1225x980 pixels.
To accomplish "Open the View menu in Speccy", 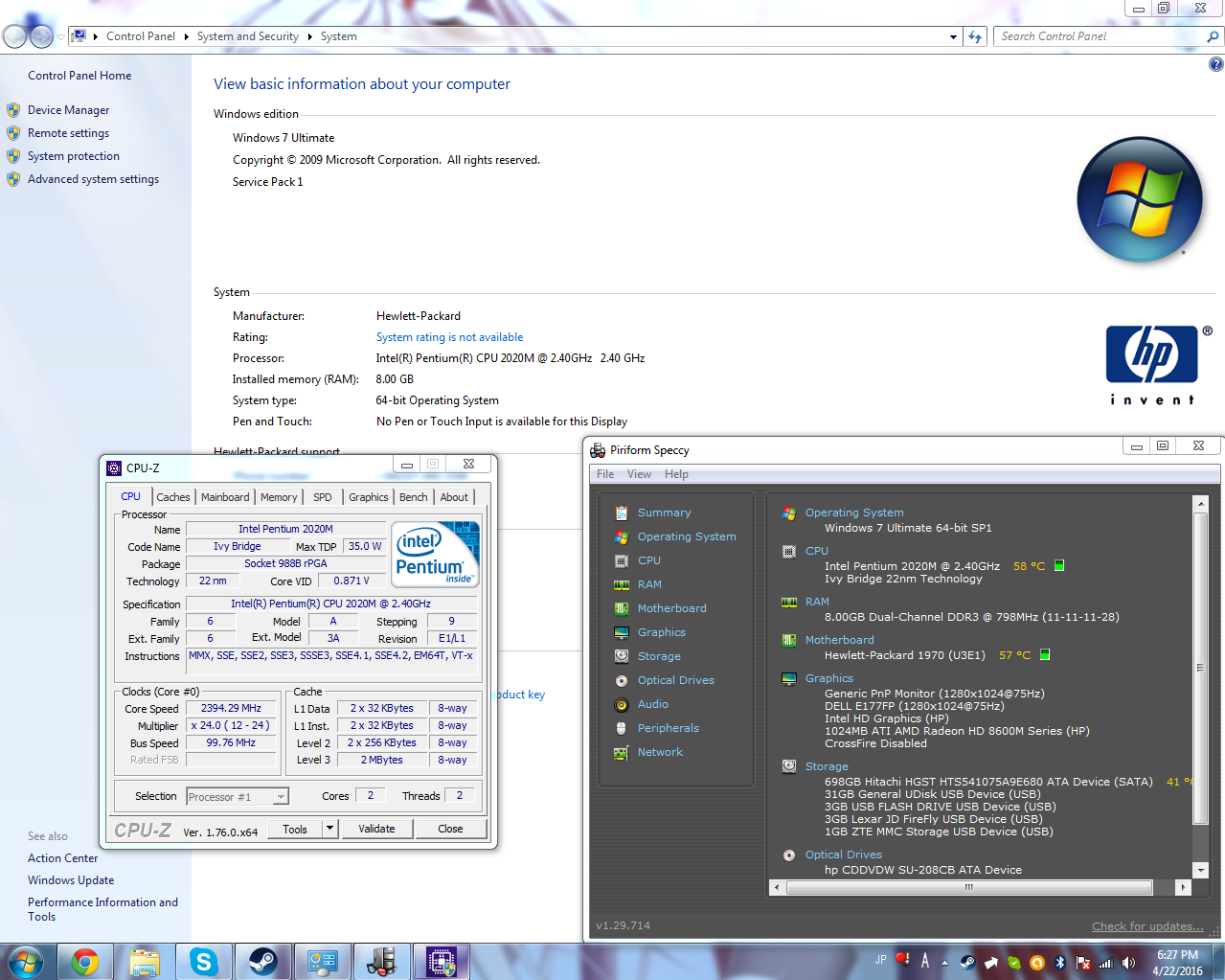I will 639,474.
